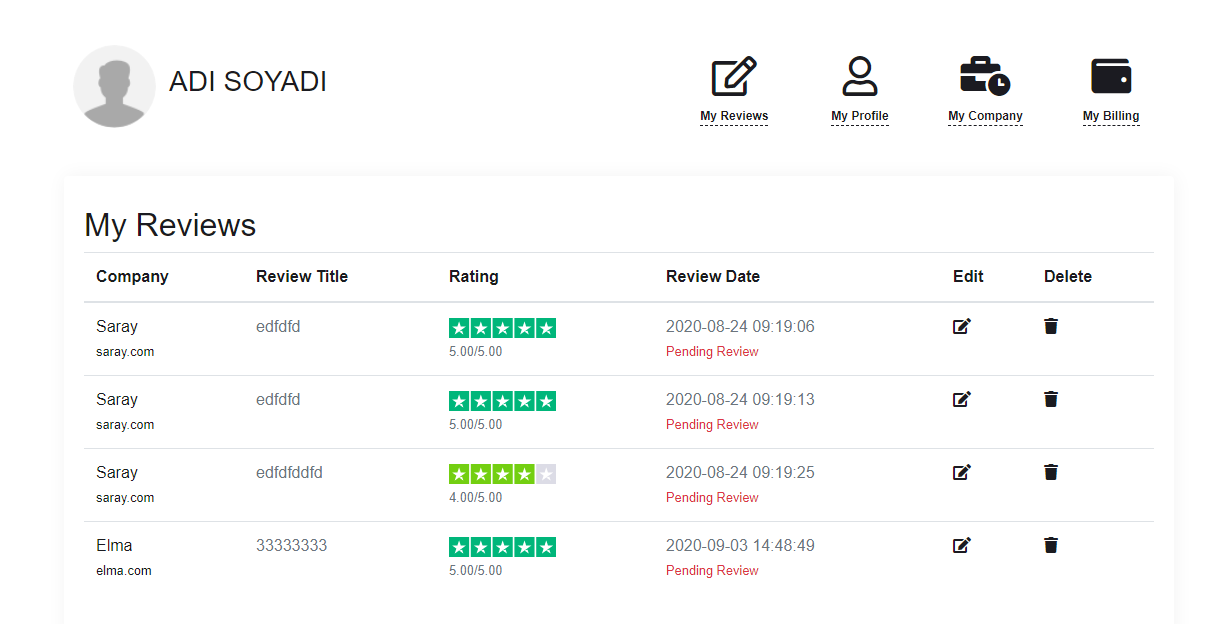
Task: Click saray.com in the 09:19:25 row
Action: pyautogui.click(x=125, y=498)
